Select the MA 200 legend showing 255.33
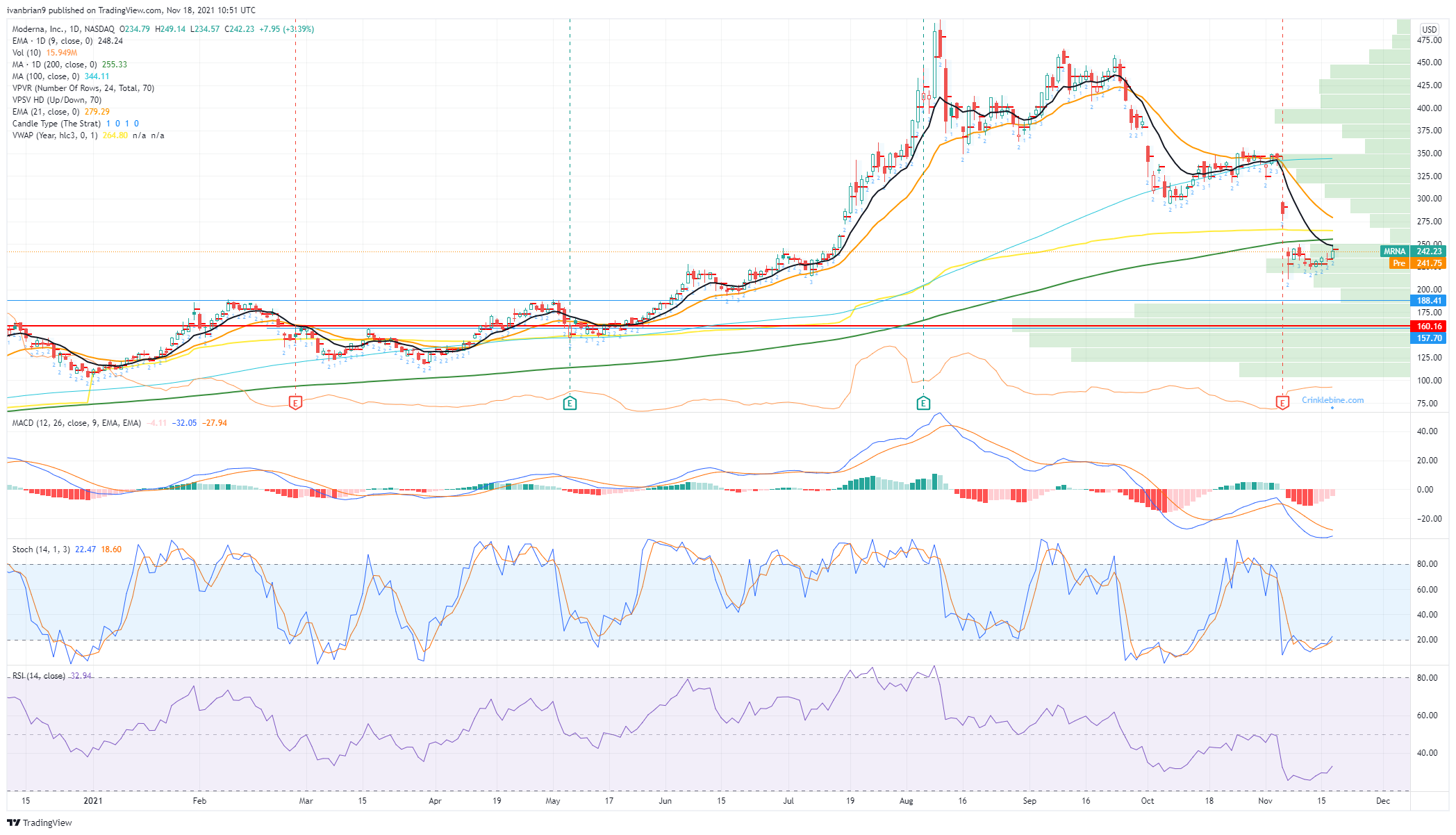The image size is (1456, 835). (69, 65)
